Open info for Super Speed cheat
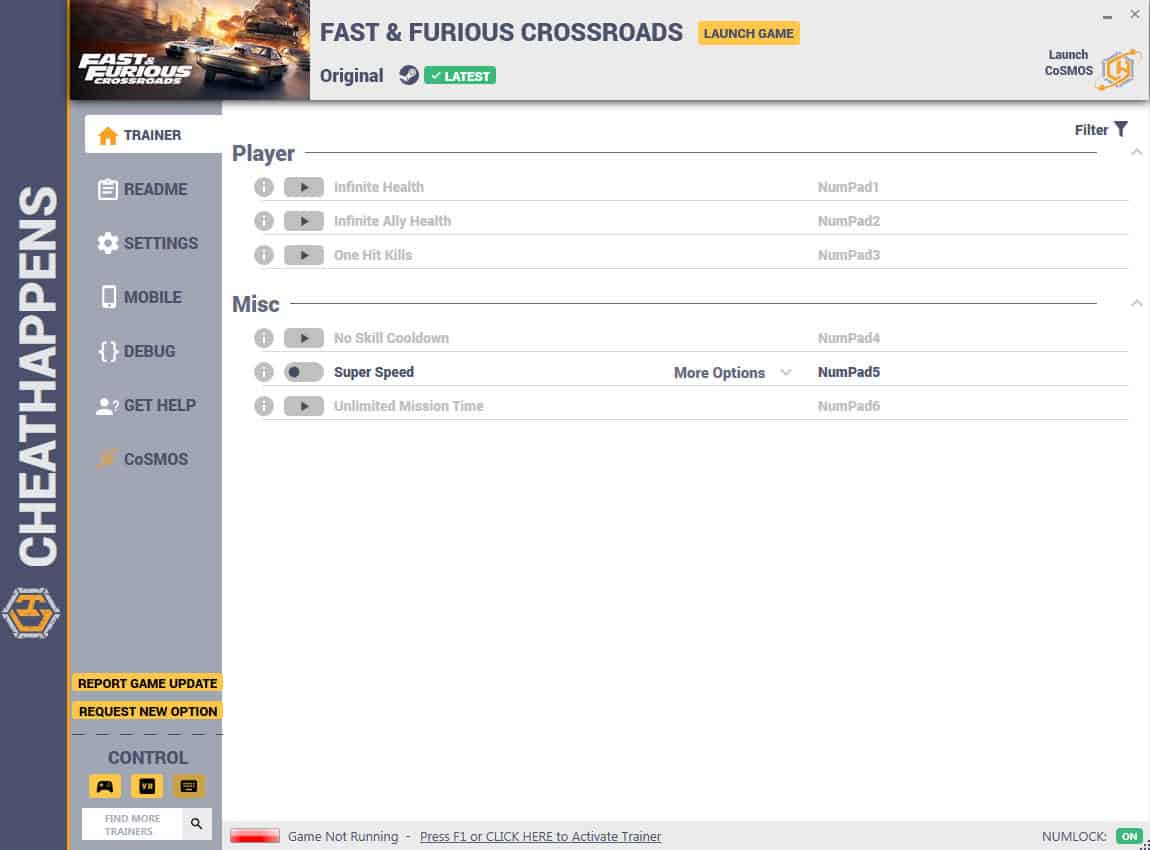1150x850 pixels. pos(264,372)
